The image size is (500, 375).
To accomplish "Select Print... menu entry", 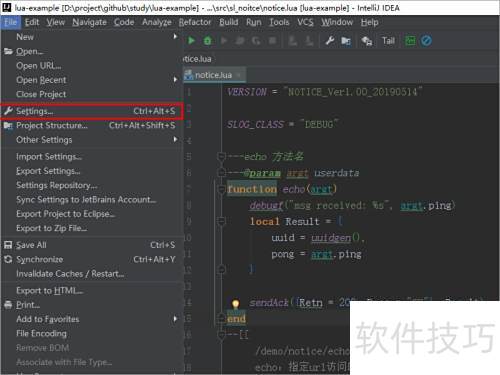I will pos(91,305).
